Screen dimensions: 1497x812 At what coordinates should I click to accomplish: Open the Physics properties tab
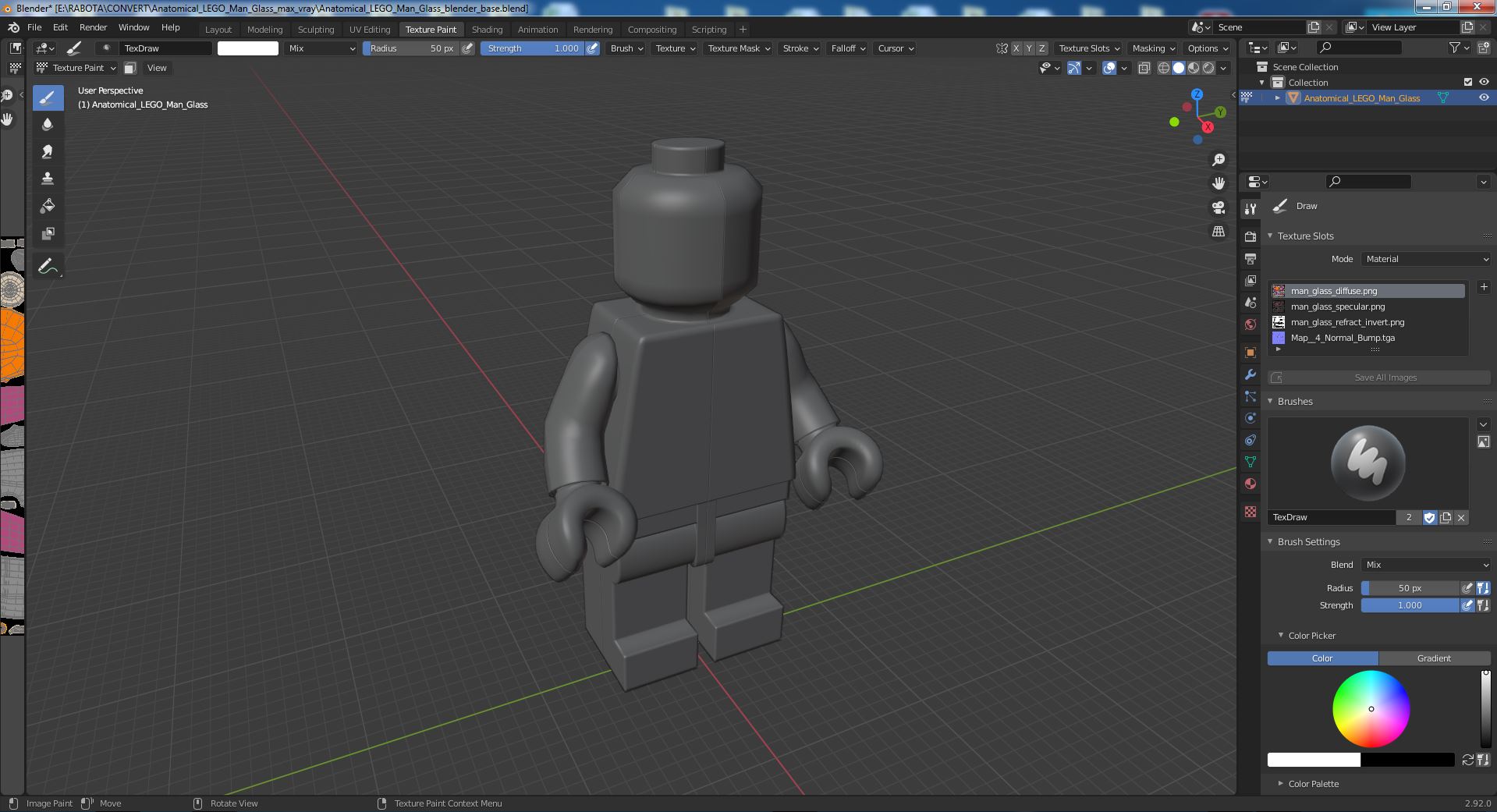pos(1250,418)
